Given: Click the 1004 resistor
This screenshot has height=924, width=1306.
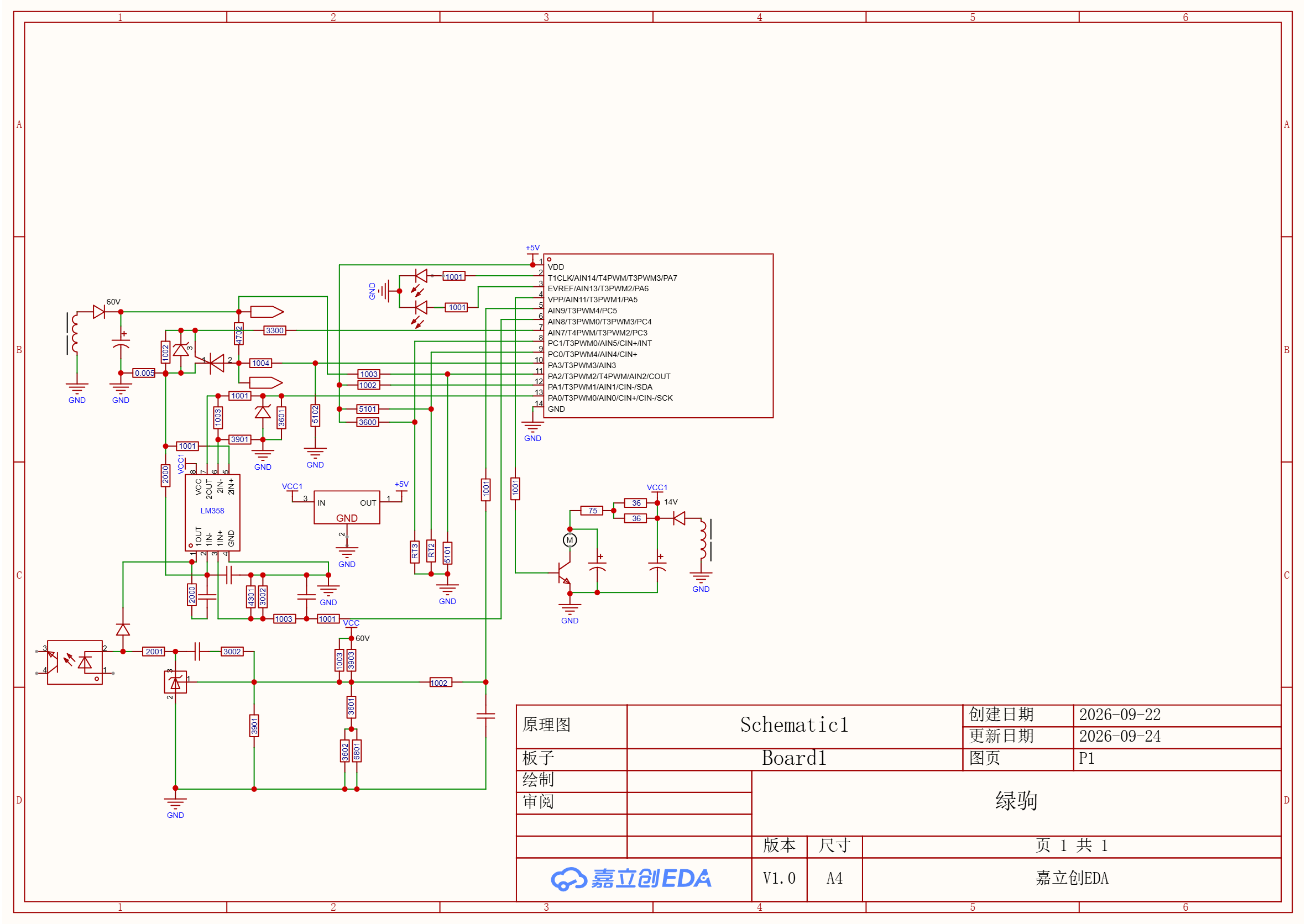Looking at the screenshot, I should coord(261,363).
